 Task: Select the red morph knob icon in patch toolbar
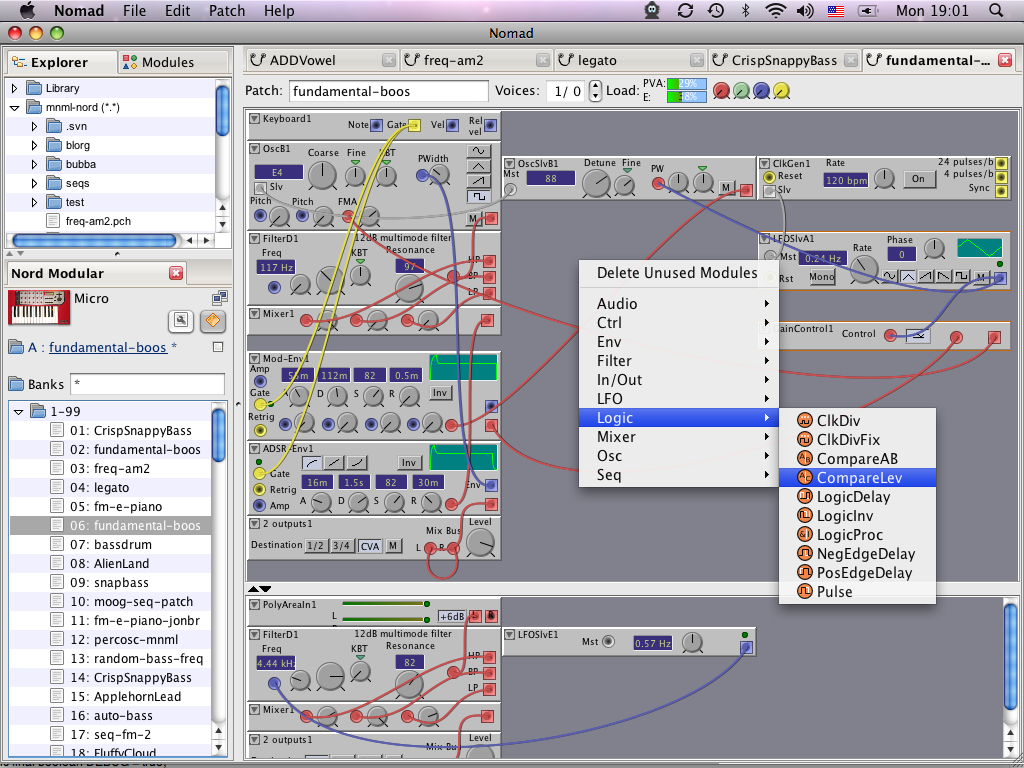721,90
